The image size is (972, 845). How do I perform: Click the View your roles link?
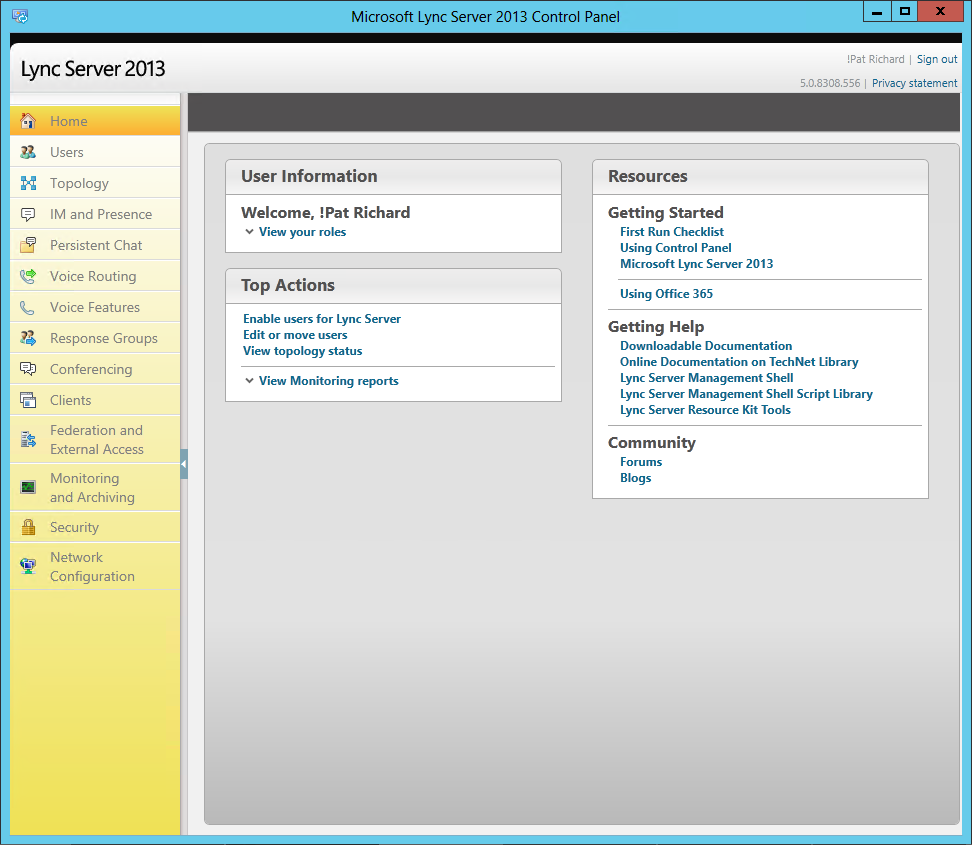pyautogui.click(x=303, y=232)
